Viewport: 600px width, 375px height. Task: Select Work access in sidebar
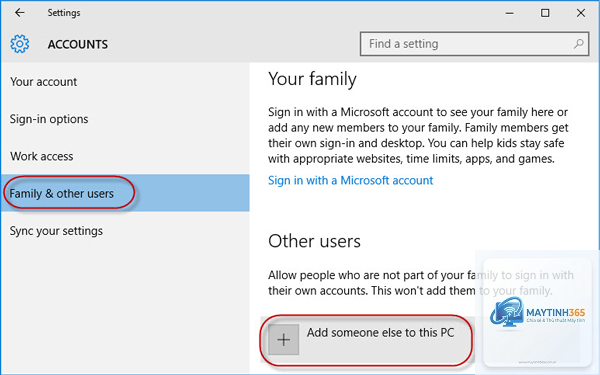[x=125, y=156]
